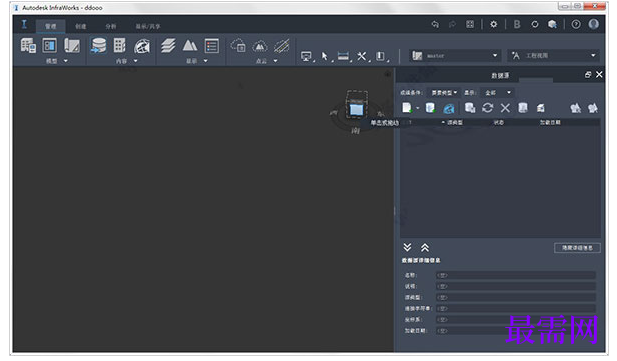The width and height of the screenshot is (617, 361).
Task: Click the point cloud terrain icon
Action: (260, 46)
